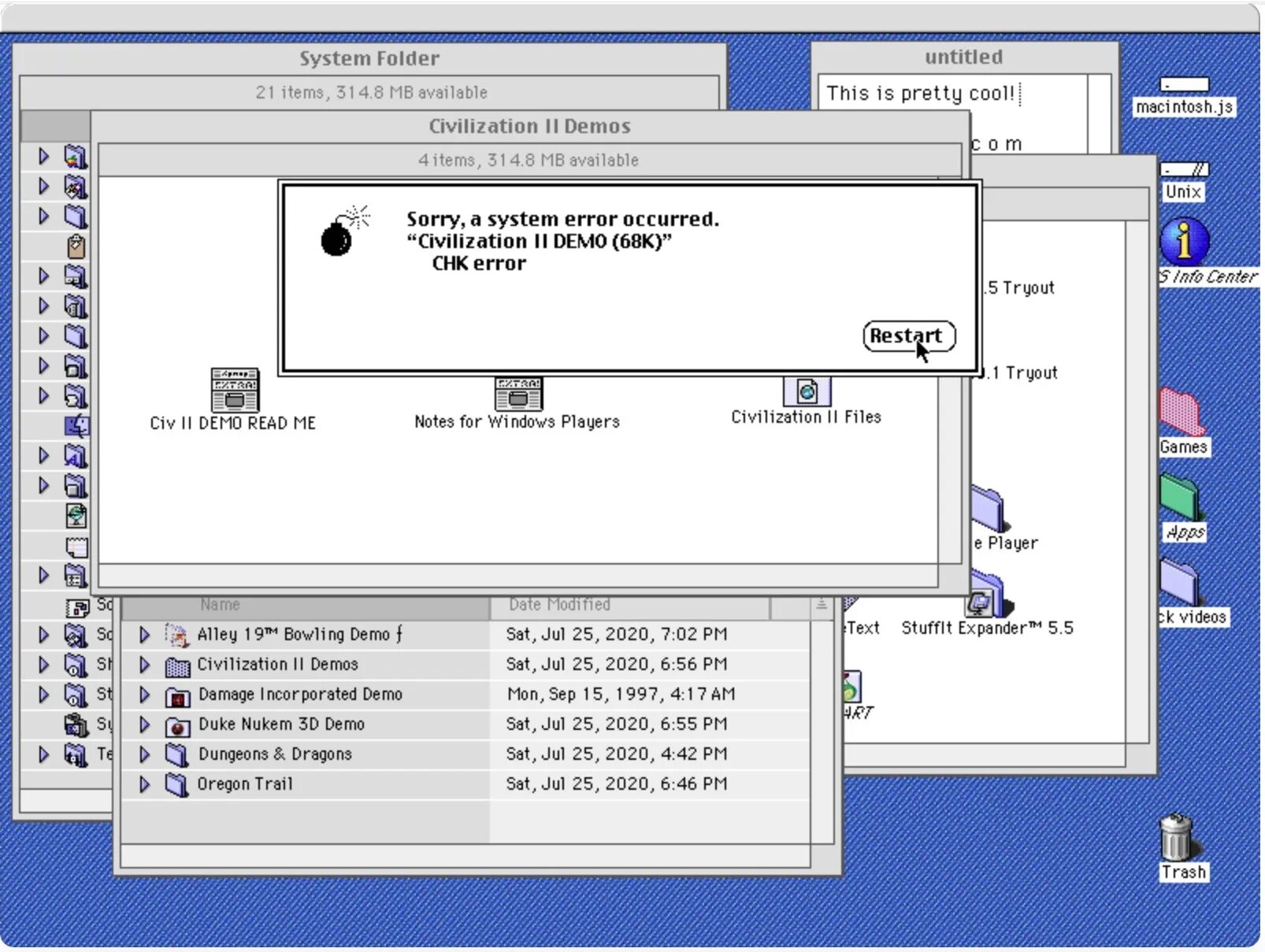Click the 'Civilization II Demos' name in the list
The height and width of the screenshot is (952, 1265).
277,665
